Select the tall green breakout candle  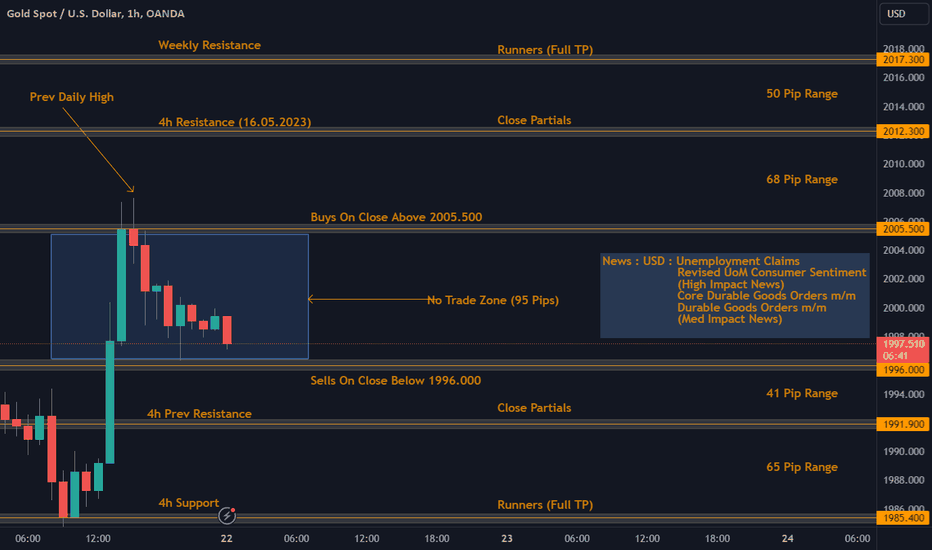pyautogui.click(x=110, y=402)
